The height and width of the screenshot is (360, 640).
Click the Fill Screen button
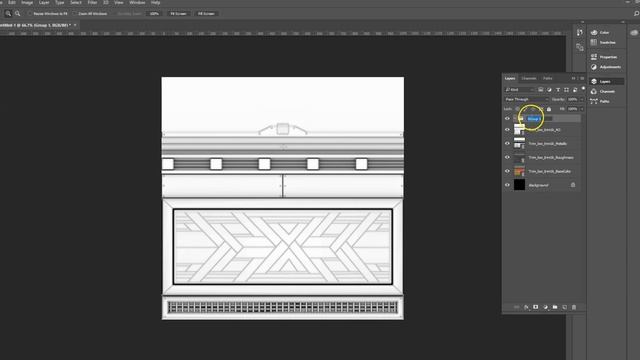(x=206, y=13)
